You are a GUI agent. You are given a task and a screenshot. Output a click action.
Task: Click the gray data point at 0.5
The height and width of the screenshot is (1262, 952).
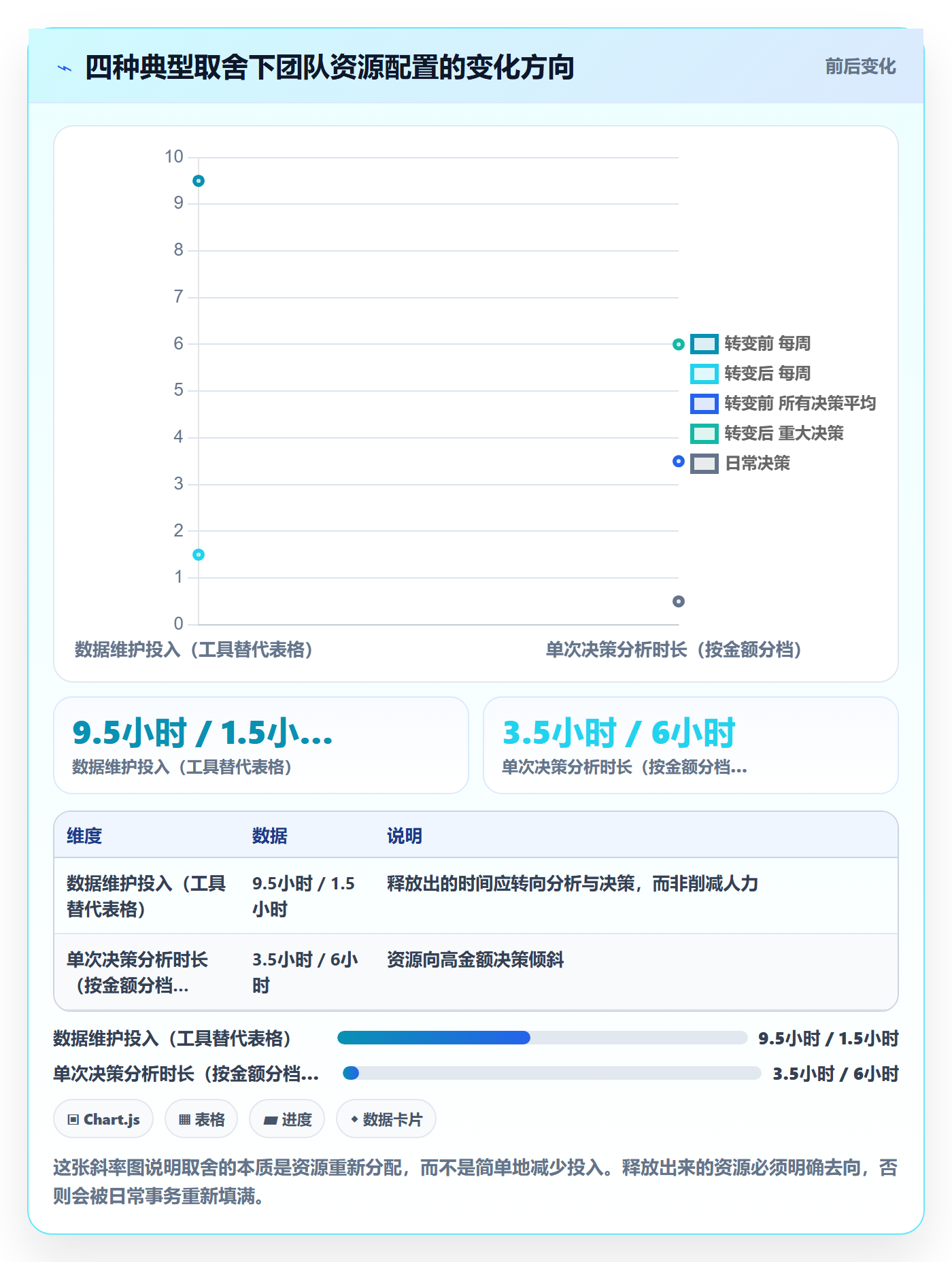tap(678, 601)
